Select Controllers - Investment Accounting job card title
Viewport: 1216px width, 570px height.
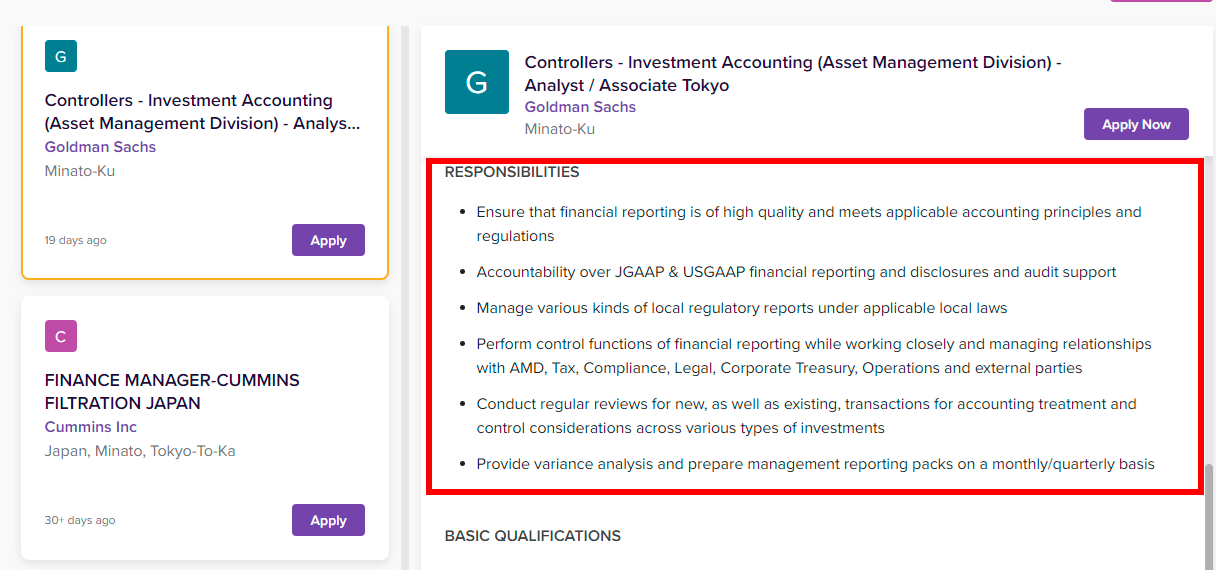pyautogui.click(x=202, y=112)
